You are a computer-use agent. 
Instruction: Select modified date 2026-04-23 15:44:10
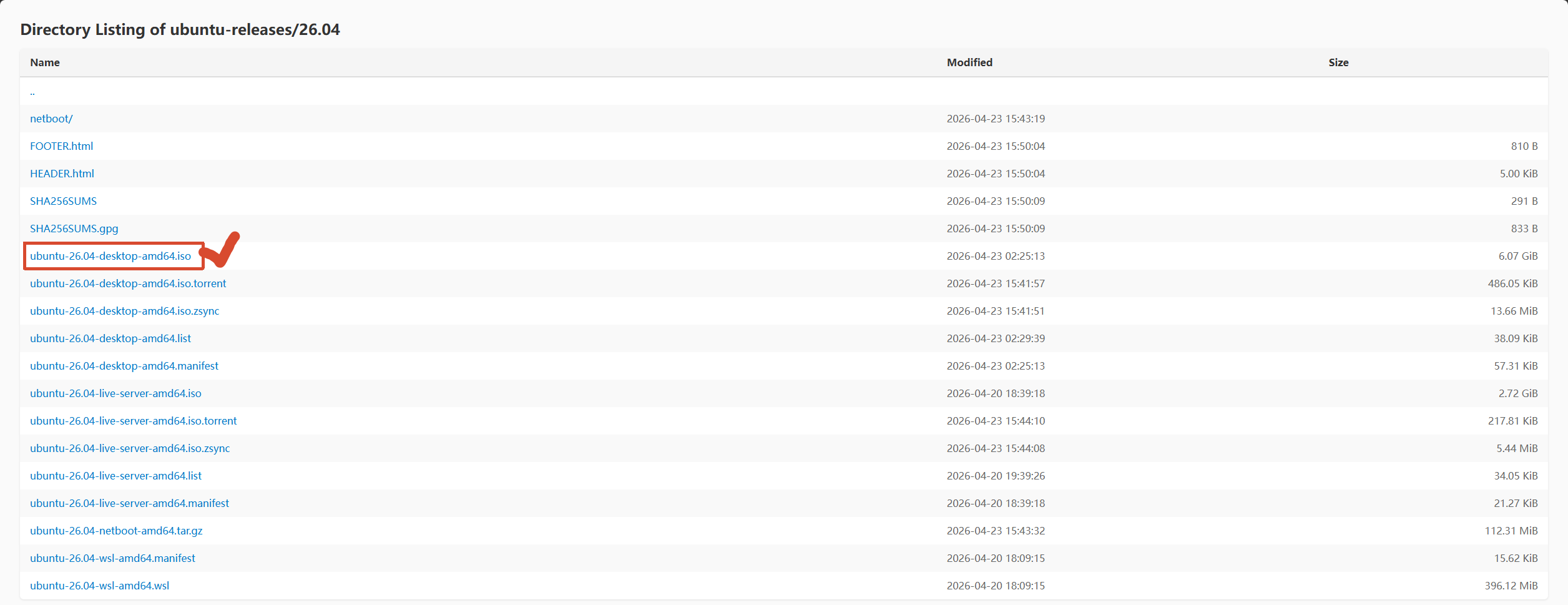click(x=996, y=421)
